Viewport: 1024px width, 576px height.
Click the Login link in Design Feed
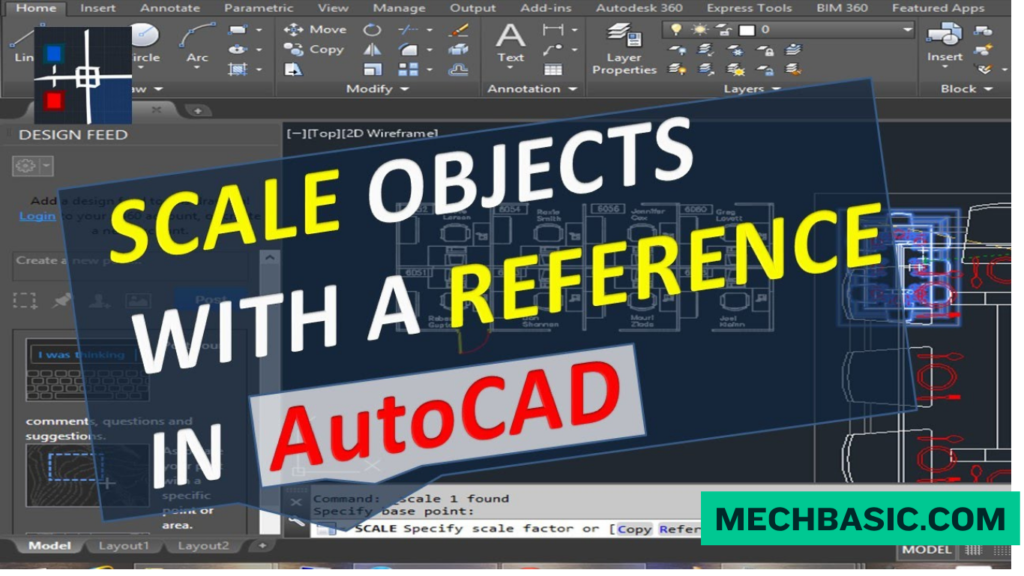pos(37,216)
